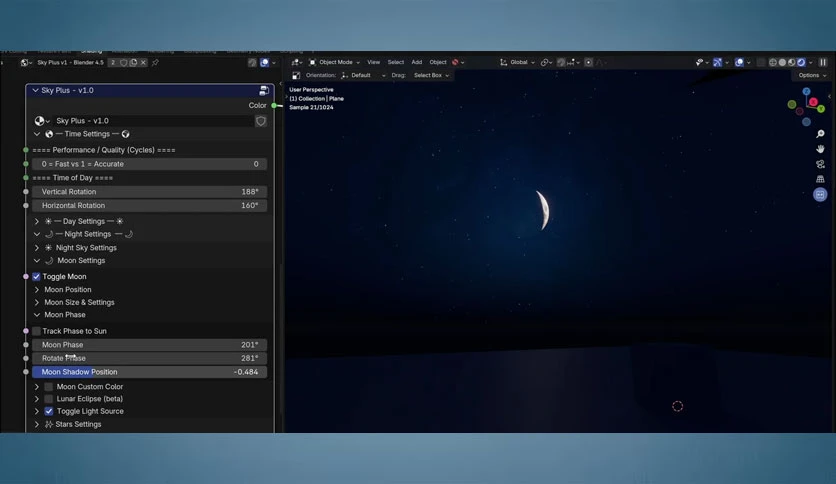Viewport: 836px width, 484px height.
Task: Pin the node tree with the pin icon
Action: (155, 62)
